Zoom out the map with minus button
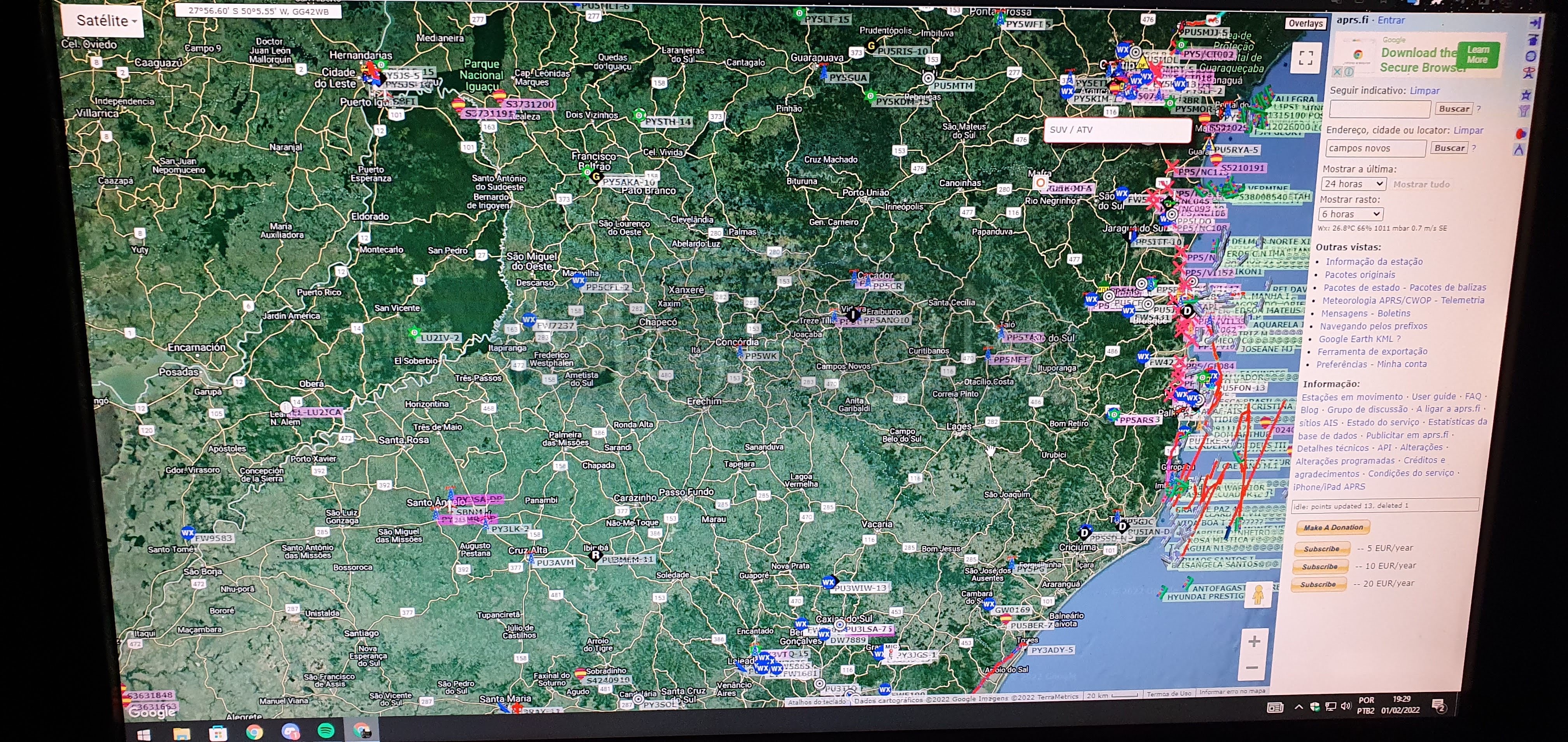The height and width of the screenshot is (742, 1568). 1251,668
